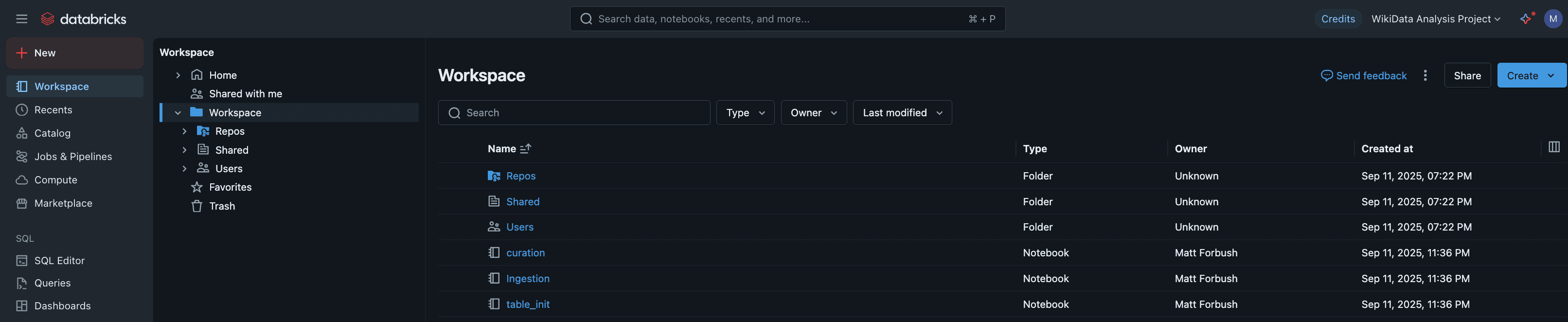Open the table_init notebook link
Screen dimensions: 1568x322
(x=528, y=304)
